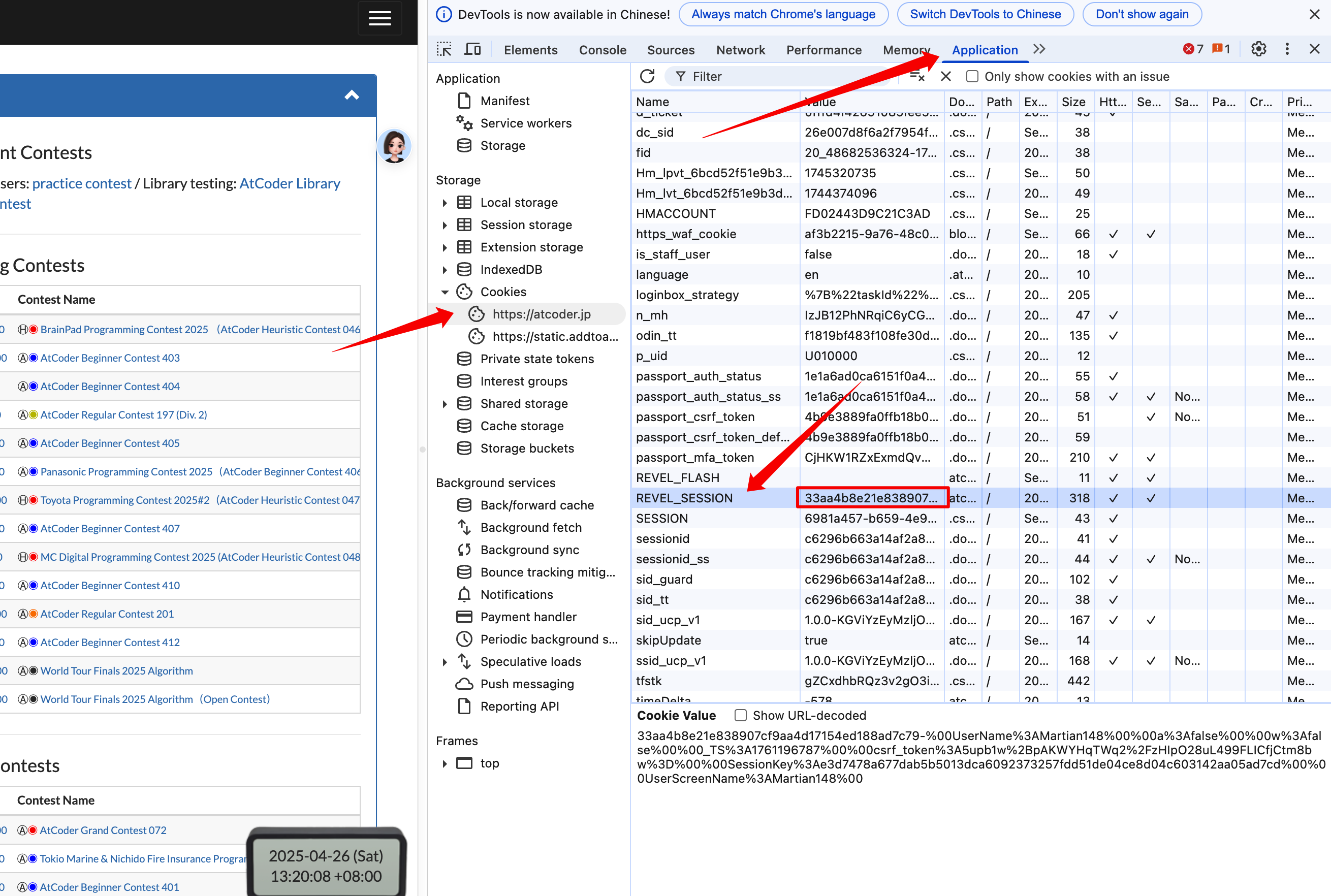1331x896 pixels.
Task: Expand IndexedDB tree
Action: click(x=445, y=270)
